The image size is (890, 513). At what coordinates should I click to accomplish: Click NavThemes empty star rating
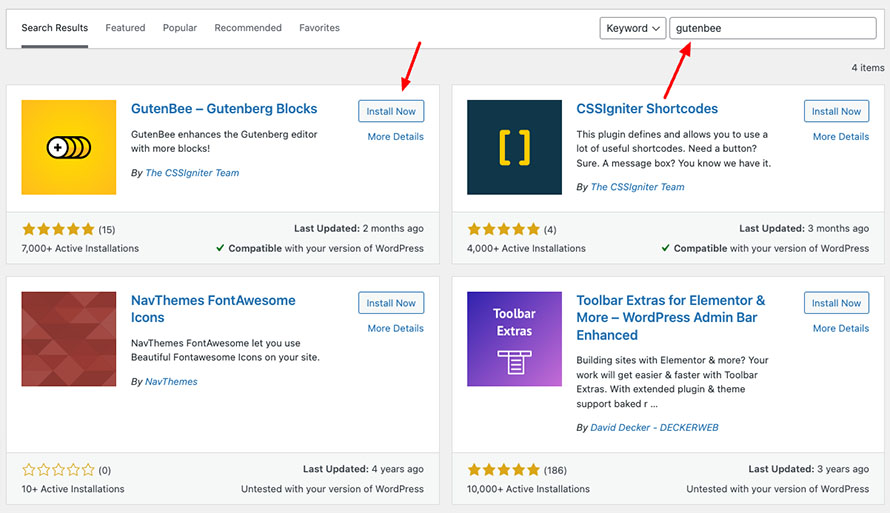[x=58, y=470]
